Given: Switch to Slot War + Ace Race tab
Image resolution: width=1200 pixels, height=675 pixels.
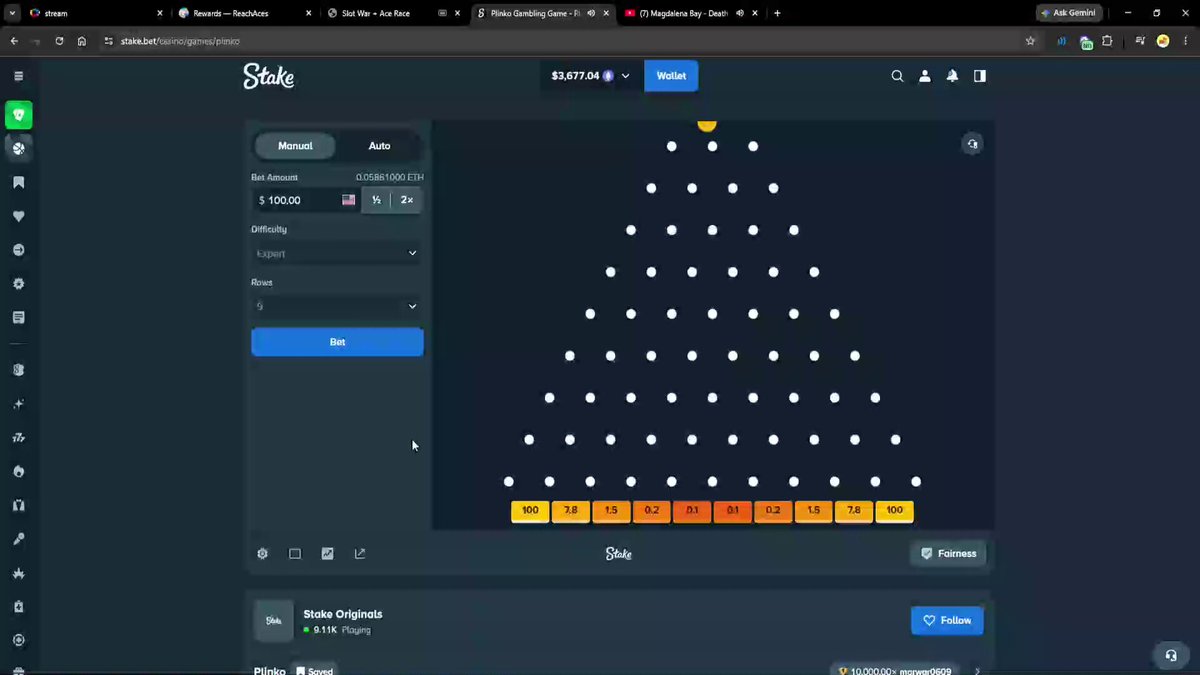Looking at the screenshot, I should click(395, 13).
